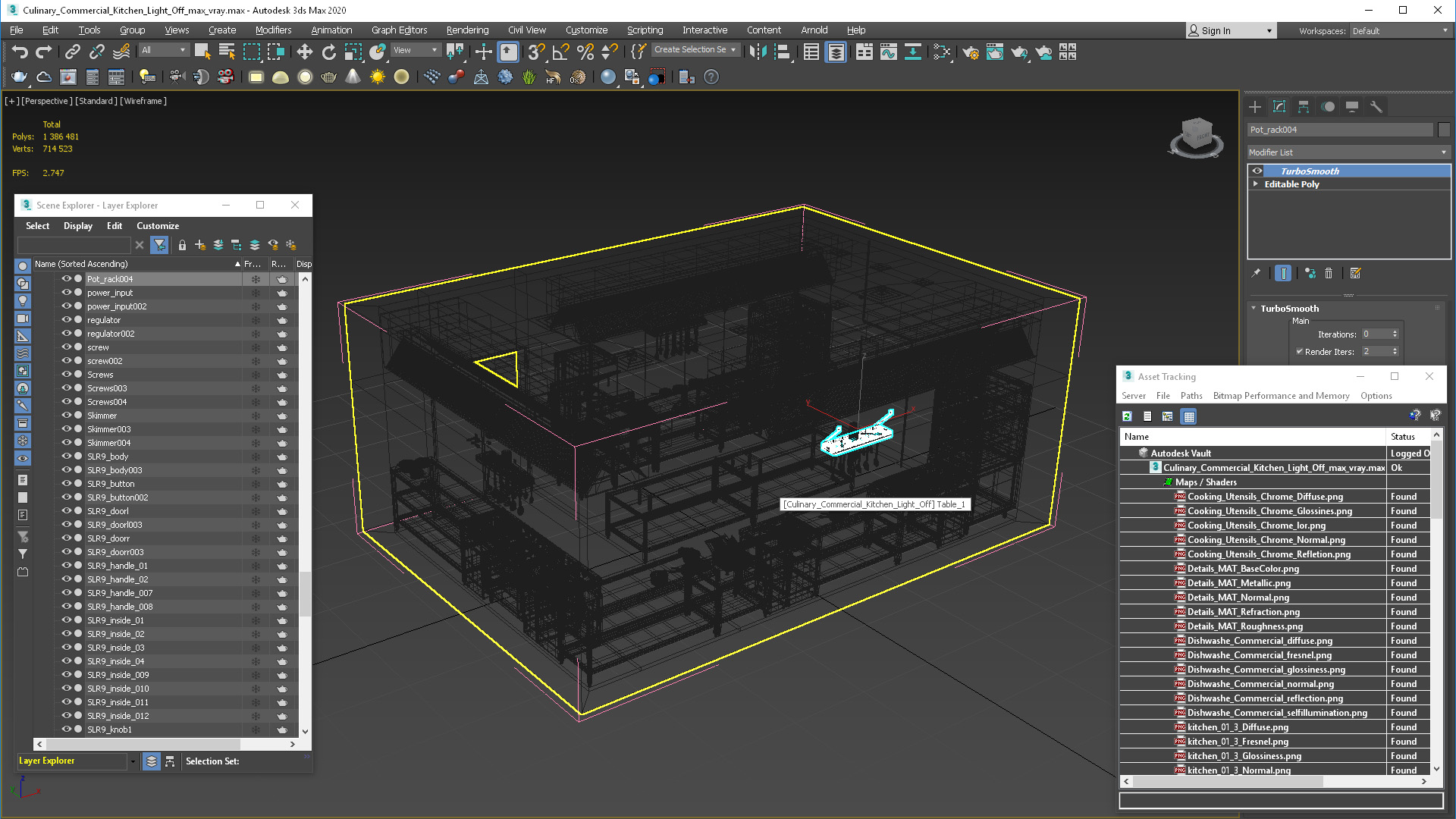Click the filter funnel icon in Scene Explorer
1456x819 pixels.
[x=159, y=245]
